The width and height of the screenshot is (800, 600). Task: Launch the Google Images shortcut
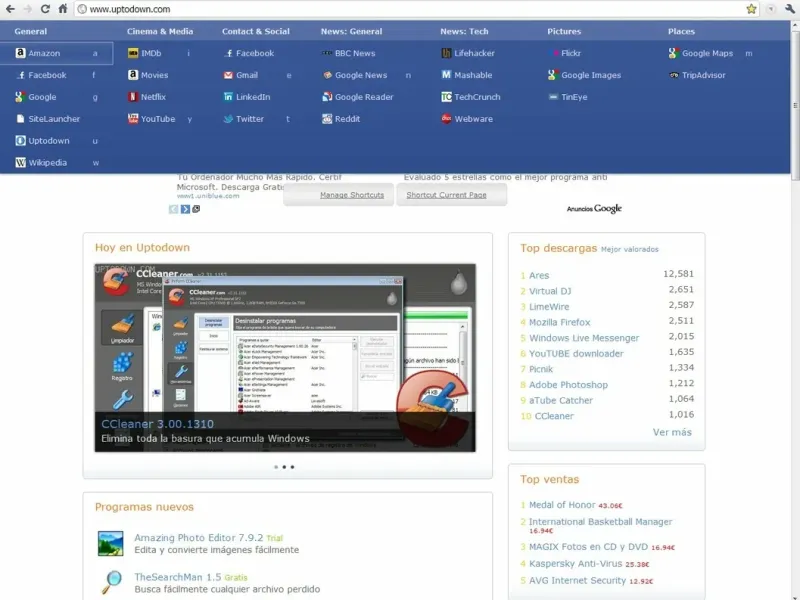585,75
